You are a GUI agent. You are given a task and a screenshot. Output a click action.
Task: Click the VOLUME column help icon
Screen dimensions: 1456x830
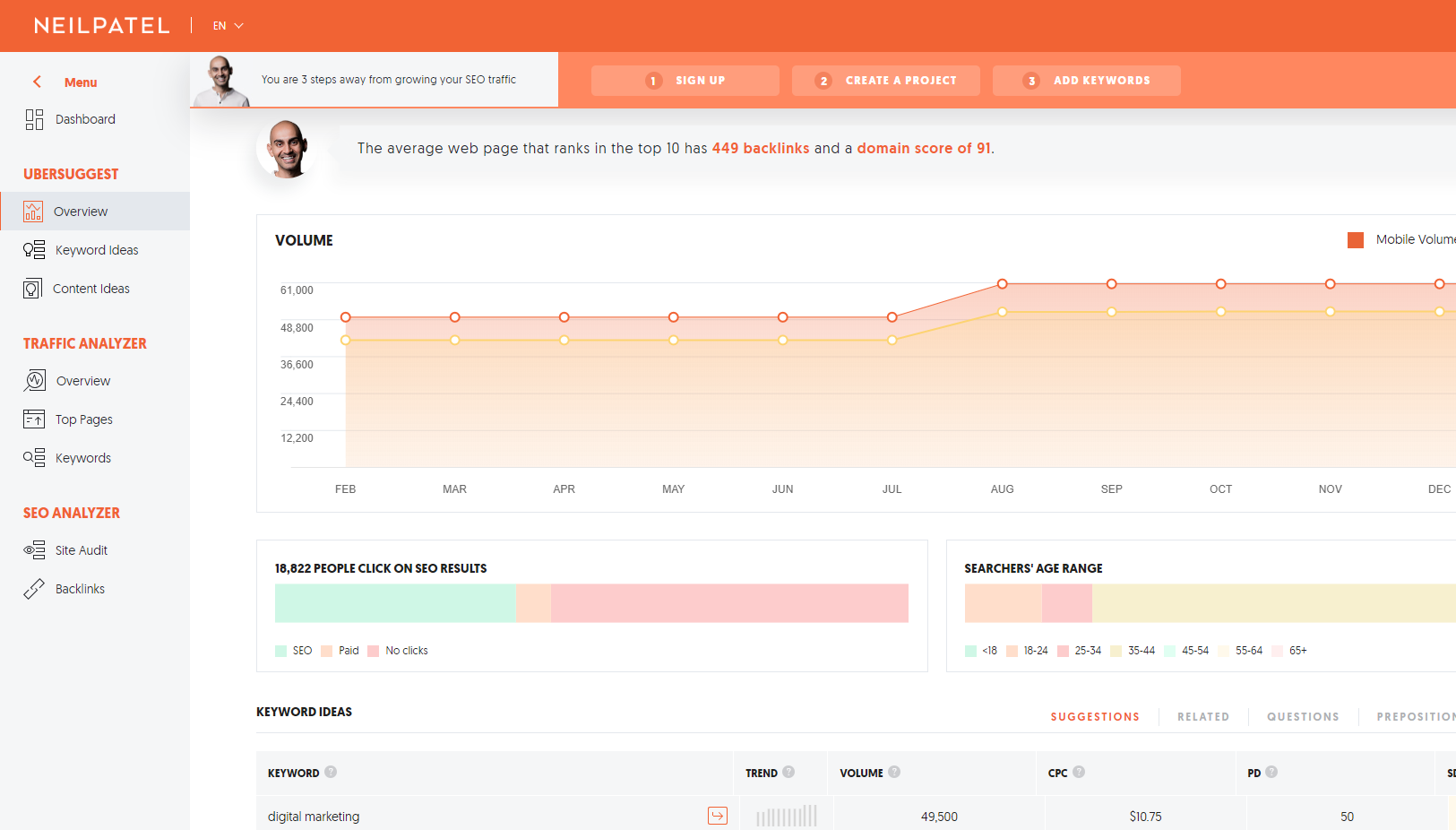pos(894,772)
